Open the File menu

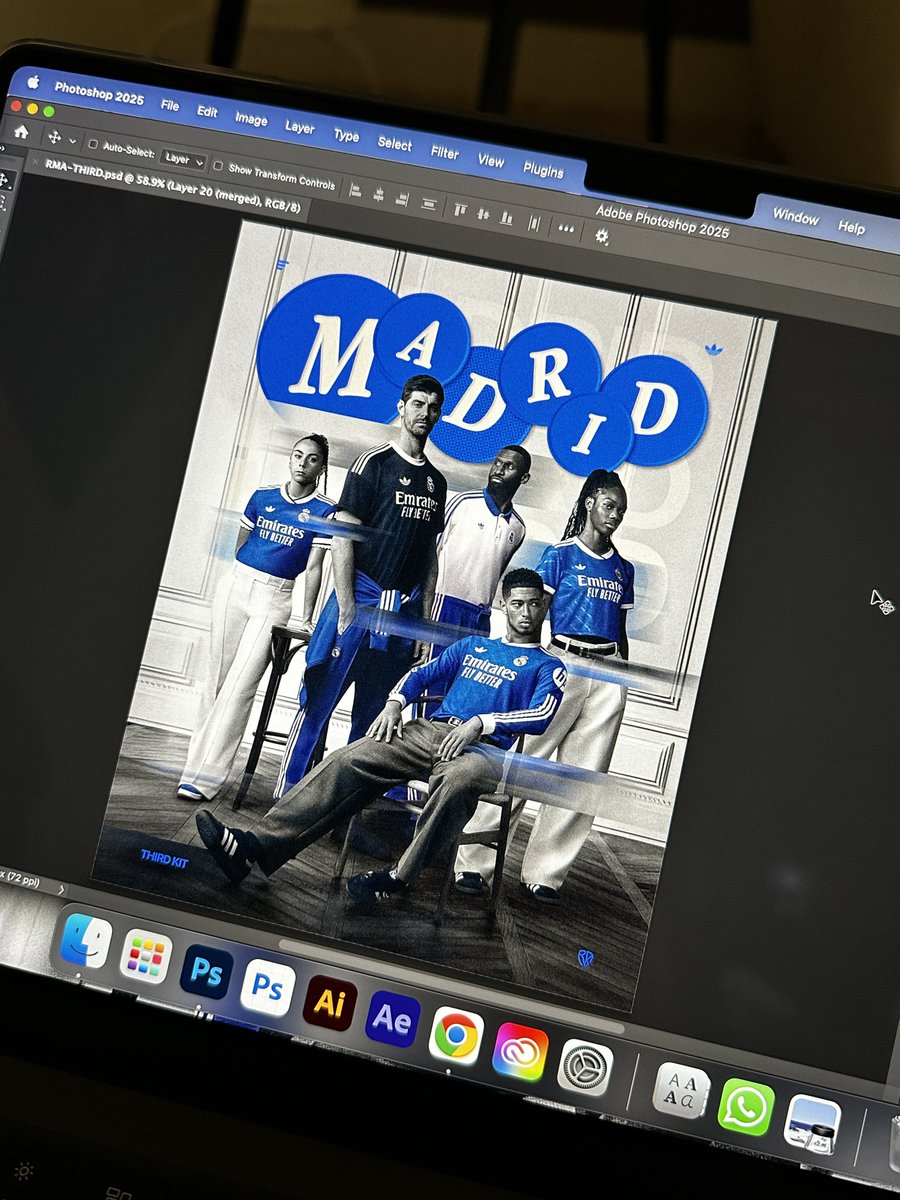[x=170, y=104]
